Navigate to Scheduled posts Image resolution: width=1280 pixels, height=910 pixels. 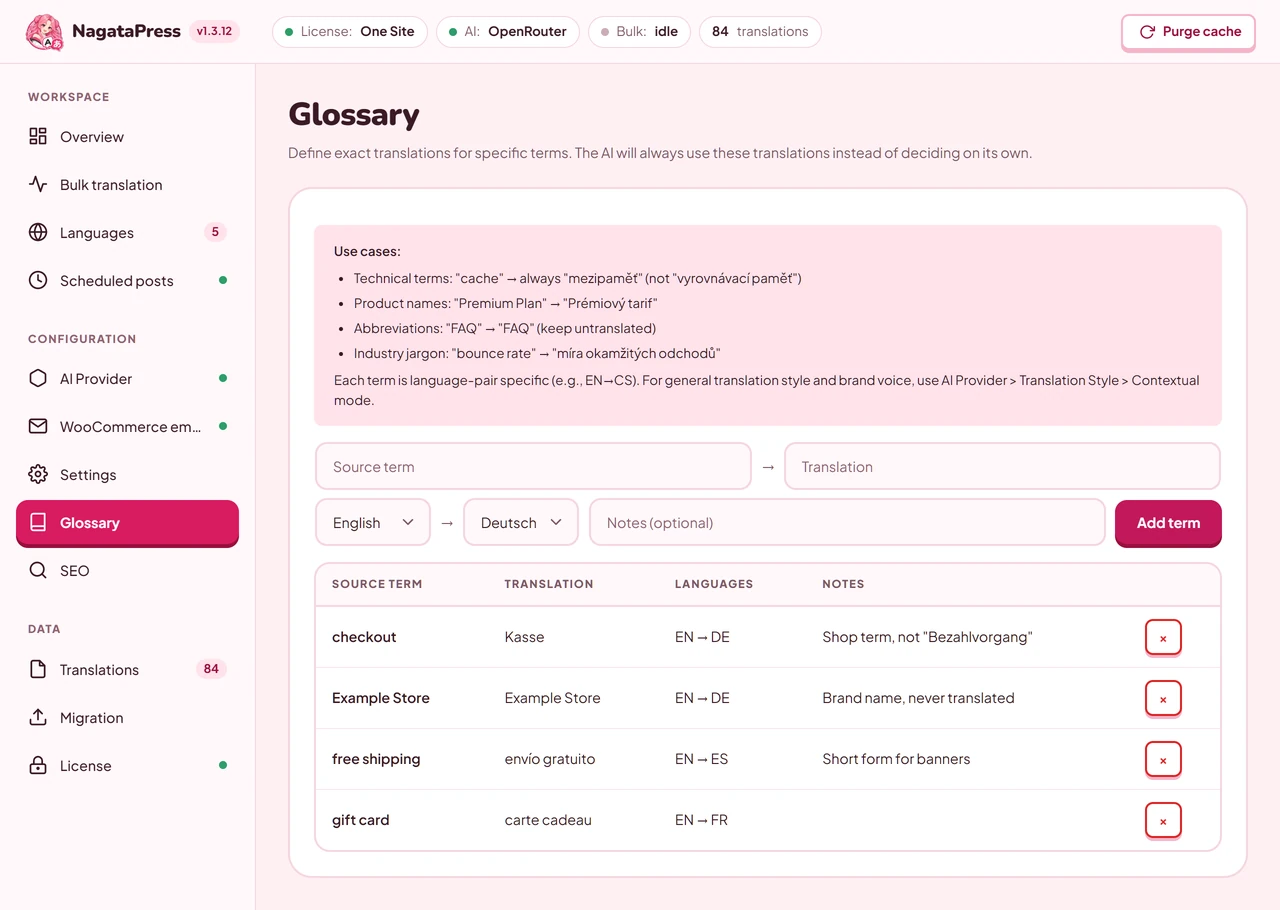coord(127,281)
